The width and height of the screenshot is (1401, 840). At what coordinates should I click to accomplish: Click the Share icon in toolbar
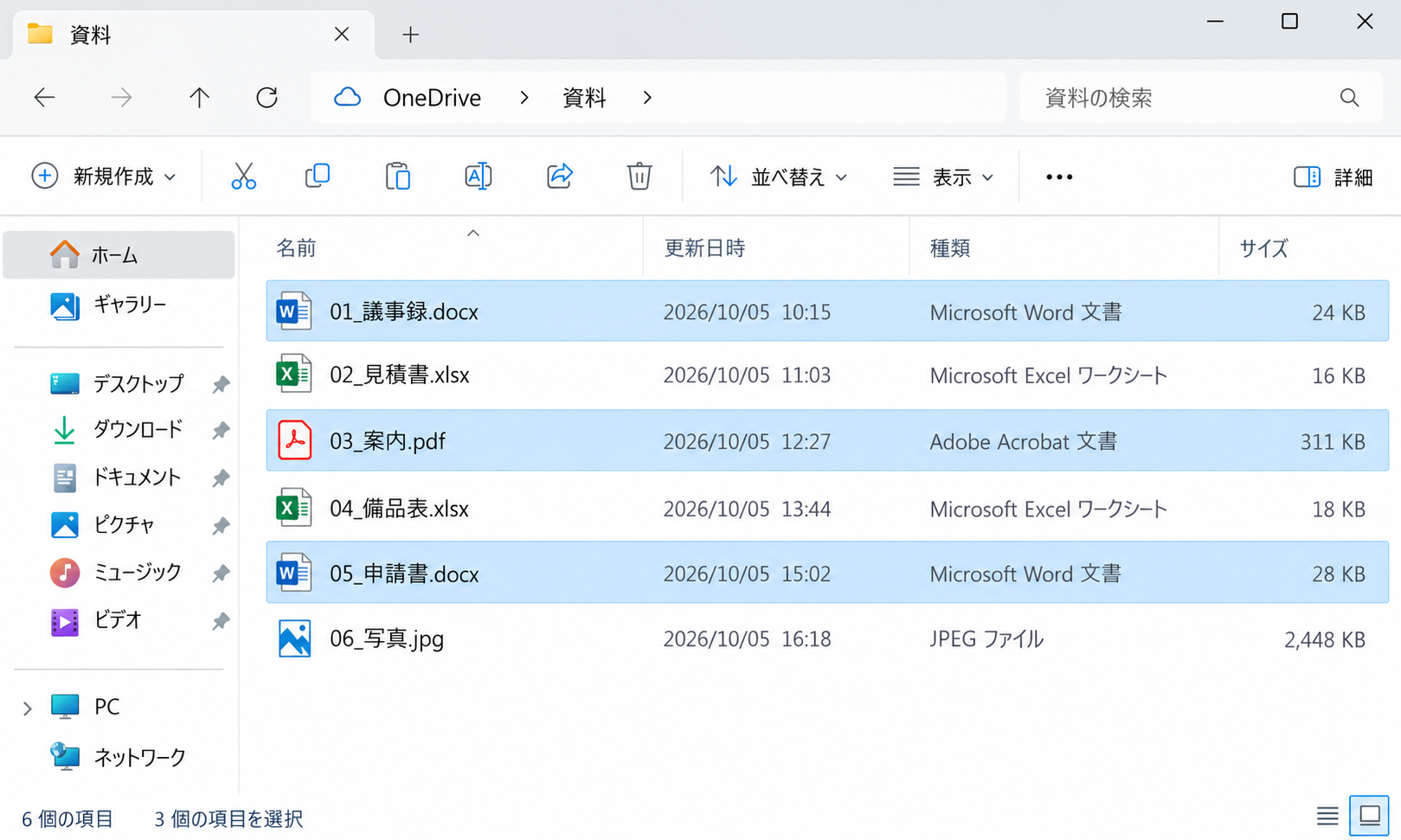coord(560,176)
